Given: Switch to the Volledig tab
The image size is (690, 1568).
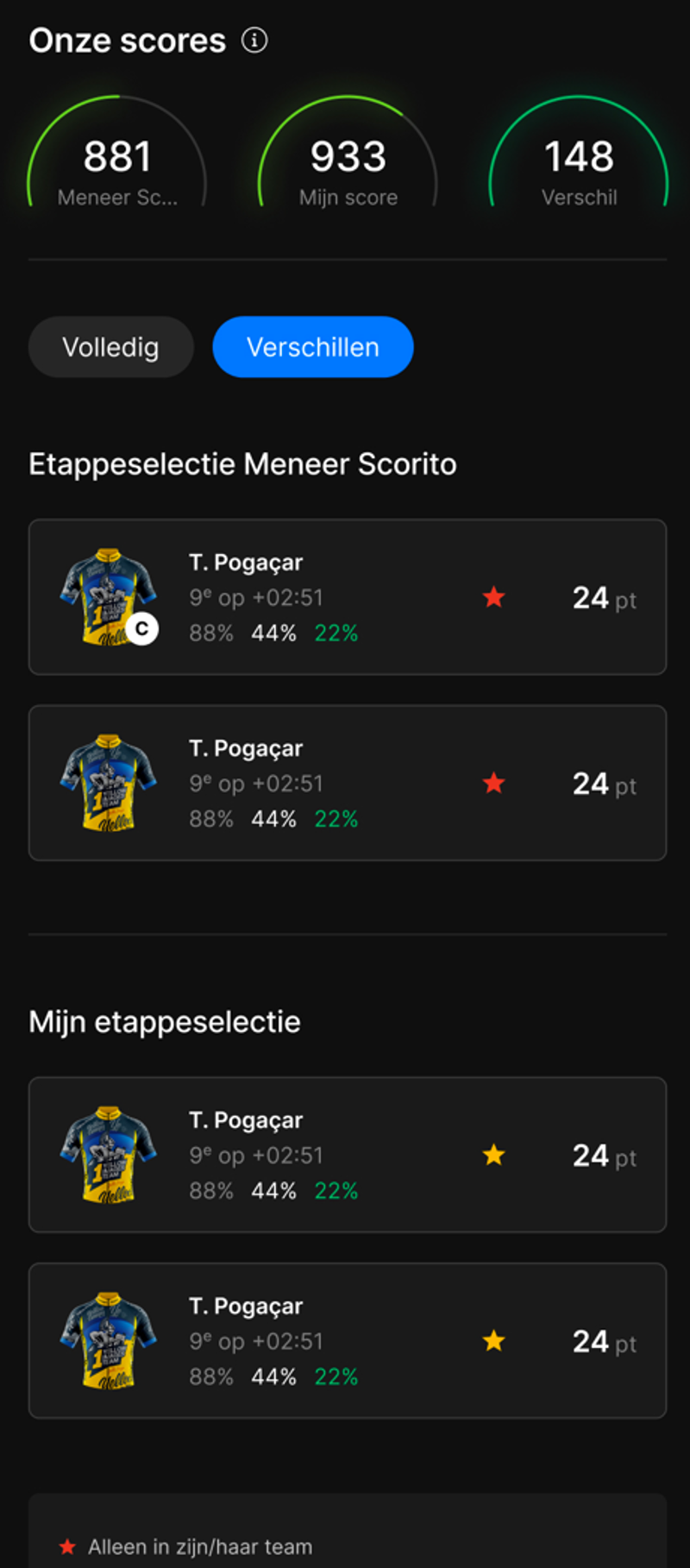Looking at the screenshot, I should coord(110,347).
